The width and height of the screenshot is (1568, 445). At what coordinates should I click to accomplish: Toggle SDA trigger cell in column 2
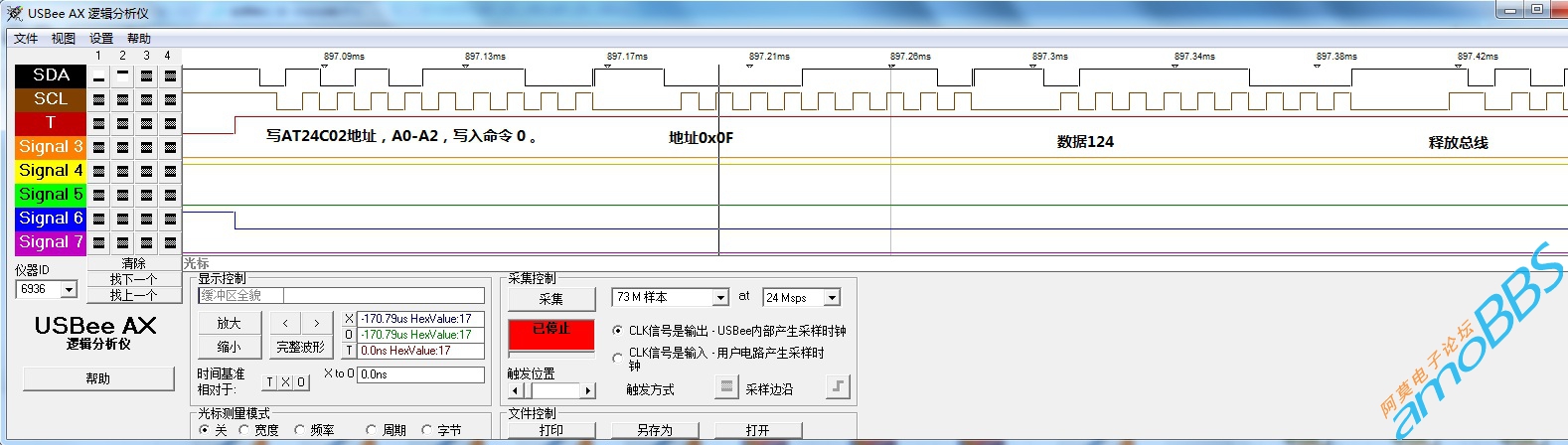[x=122, y=75]
